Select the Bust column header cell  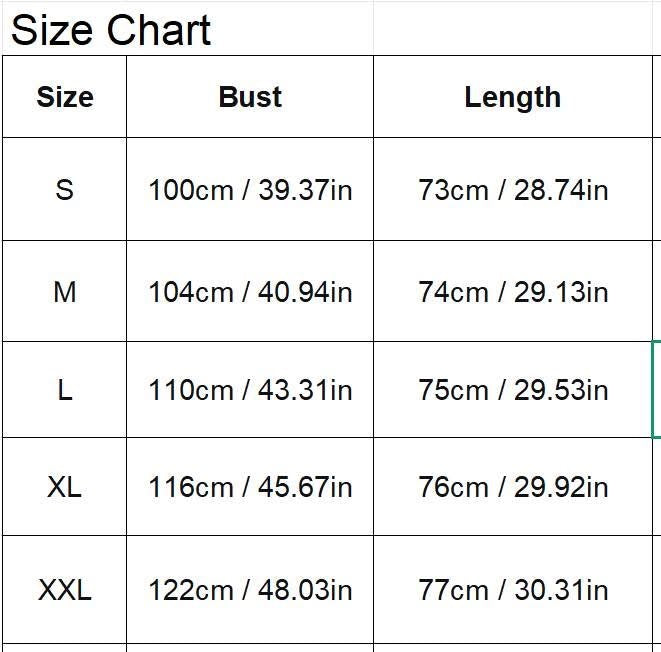coord(250,97)
